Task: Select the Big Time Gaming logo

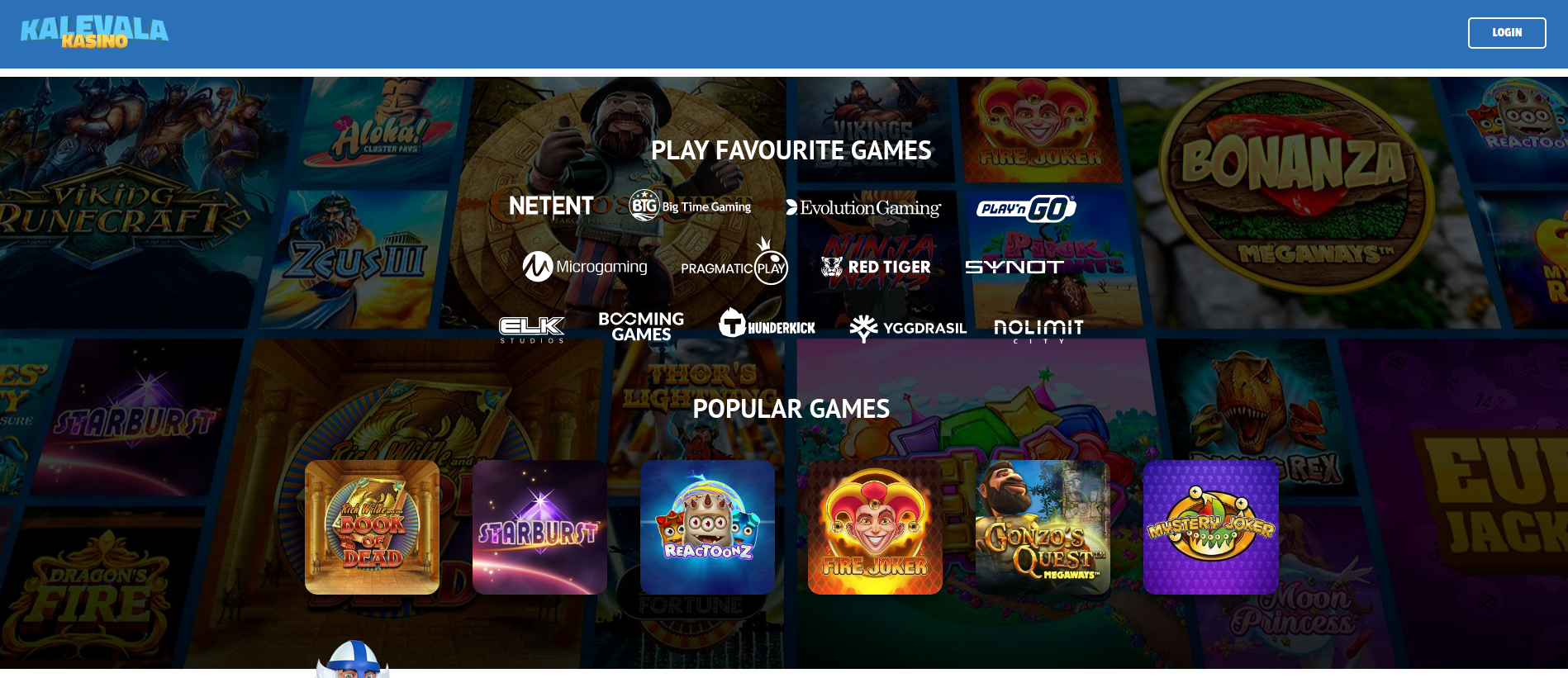Action: pyautogui.click(x=690, y=206)
